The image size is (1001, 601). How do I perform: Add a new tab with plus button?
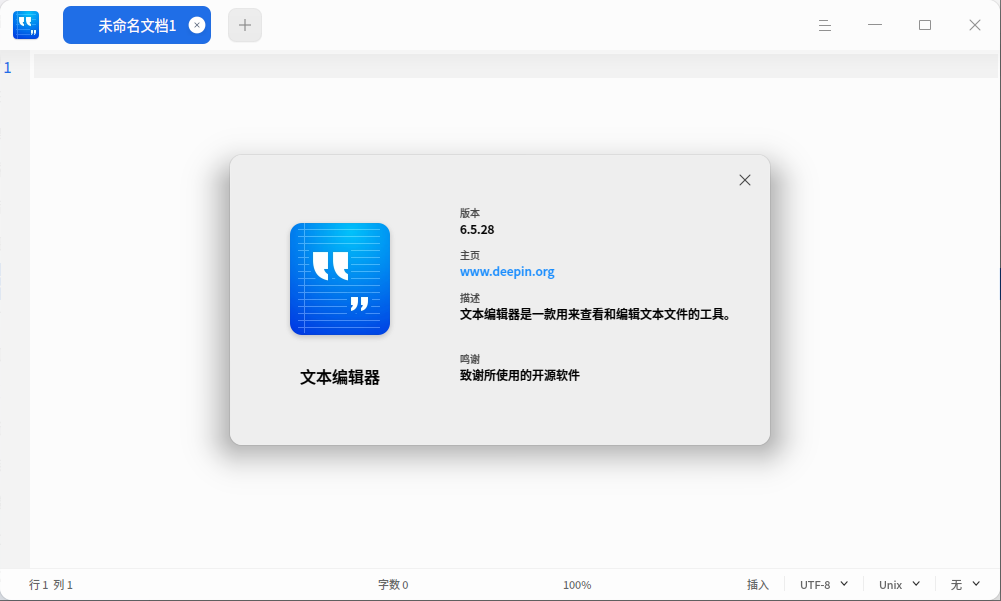point(245,25)
